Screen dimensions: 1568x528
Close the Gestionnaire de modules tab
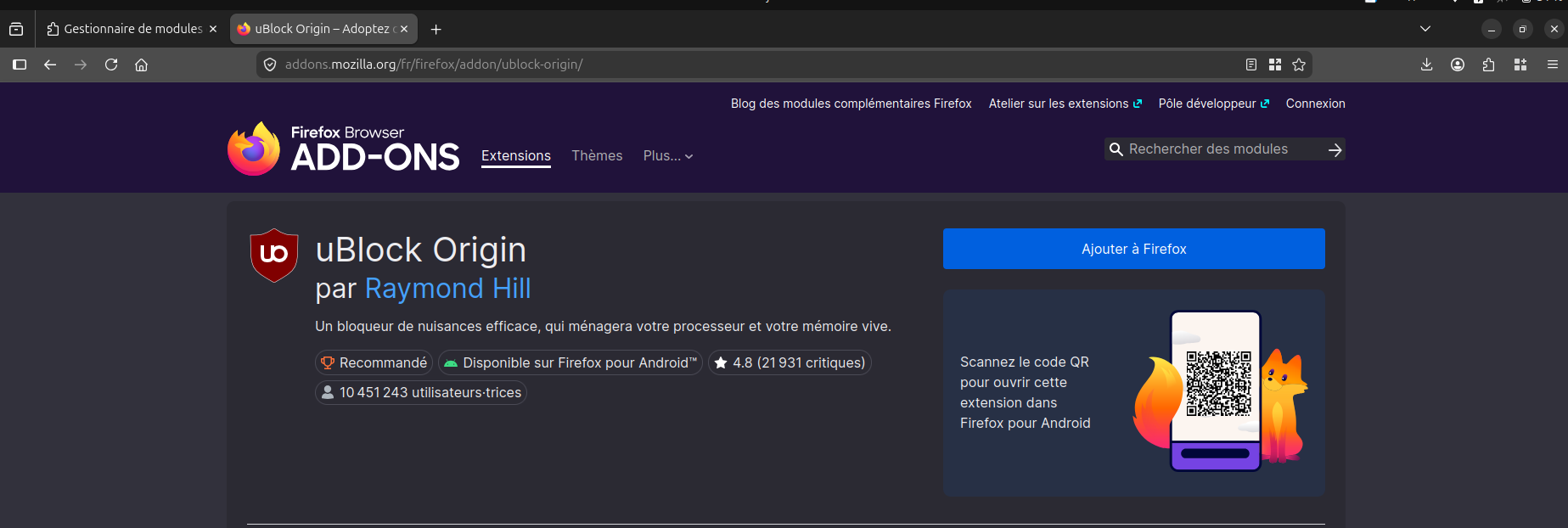click(213, 29)
